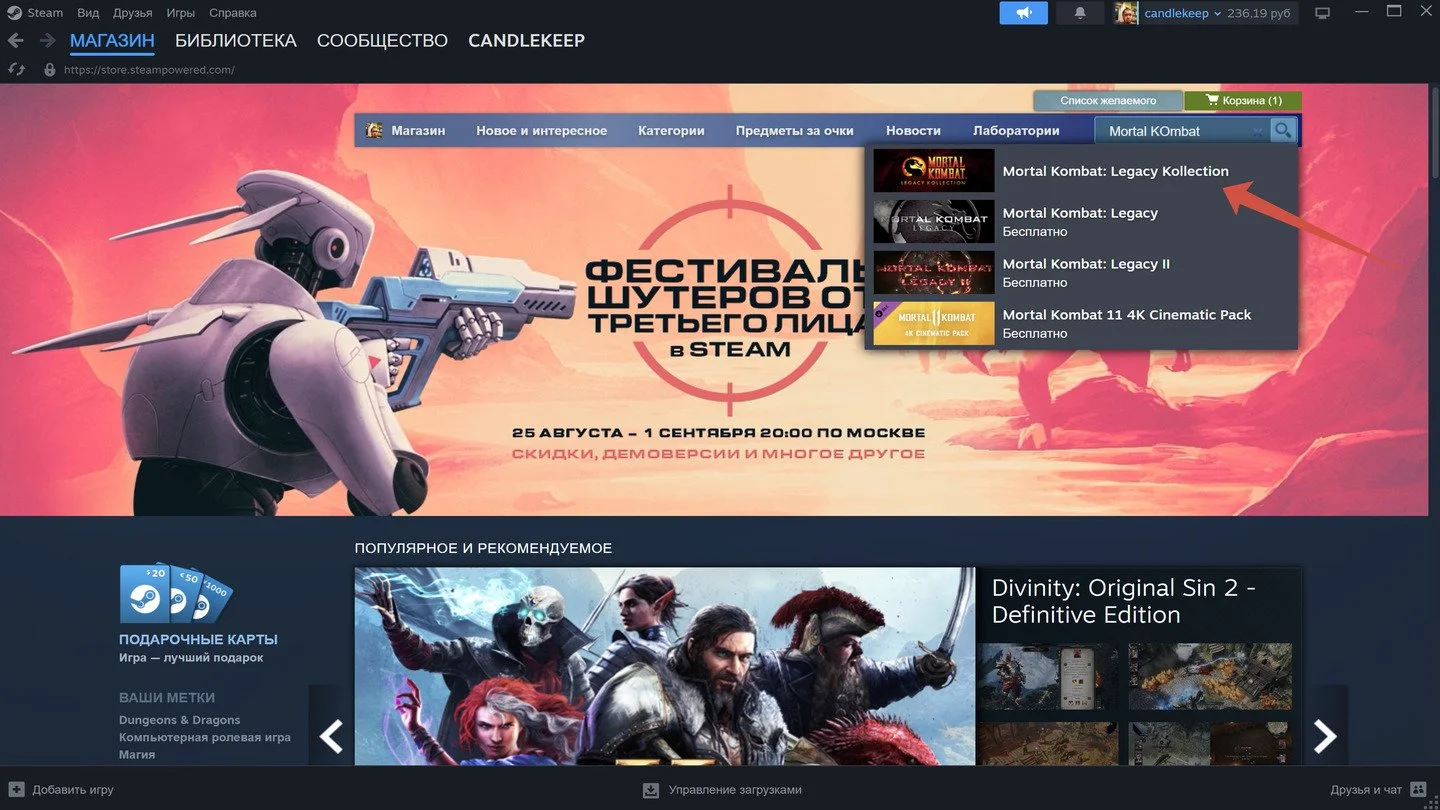Click the Dungeons & Dragons tag

click(x=180, y=720)
